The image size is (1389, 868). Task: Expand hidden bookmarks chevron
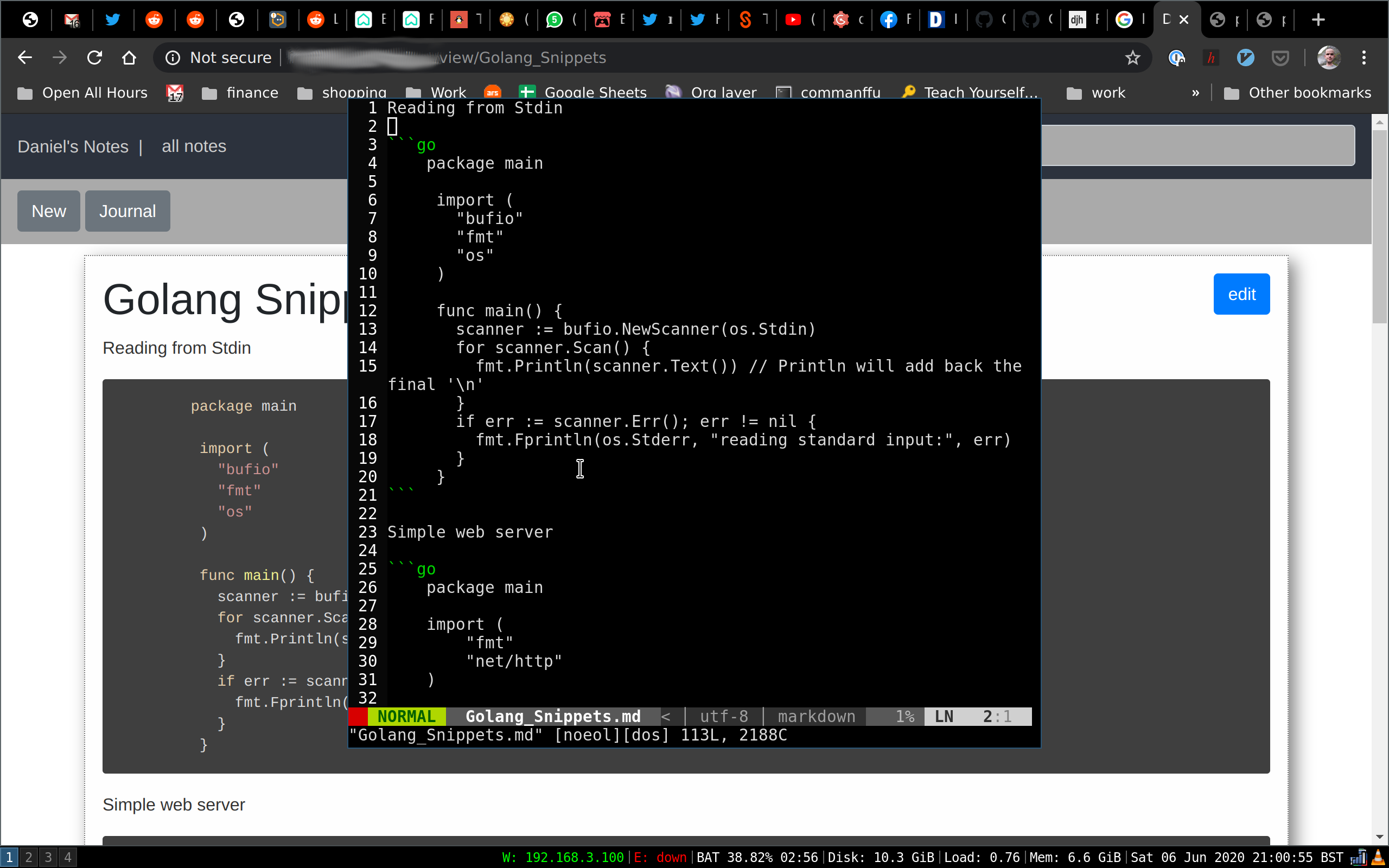click(x=1196, y=92)
